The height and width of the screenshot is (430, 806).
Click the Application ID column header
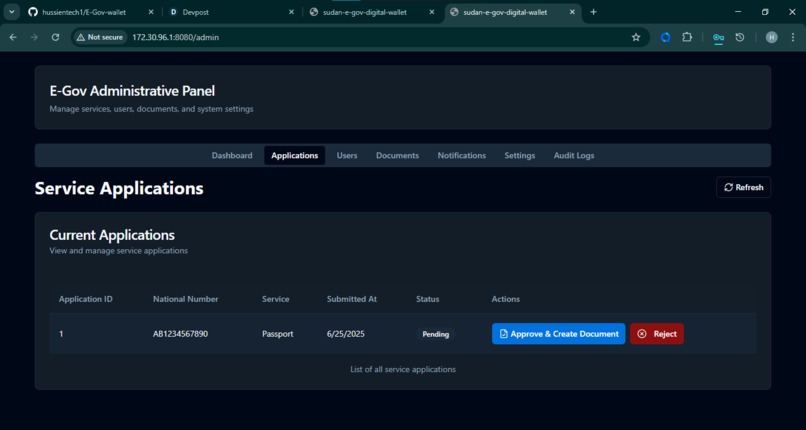pyautogui.click(x=86, y=299)
